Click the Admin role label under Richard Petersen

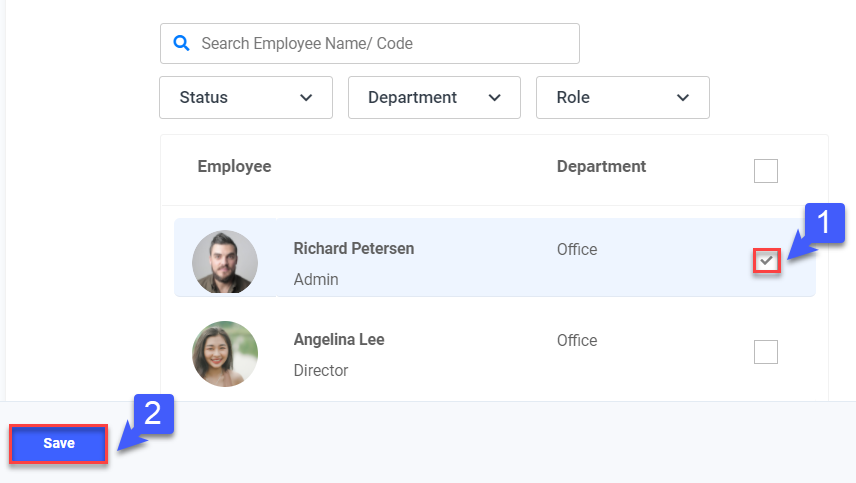(316, 280)
